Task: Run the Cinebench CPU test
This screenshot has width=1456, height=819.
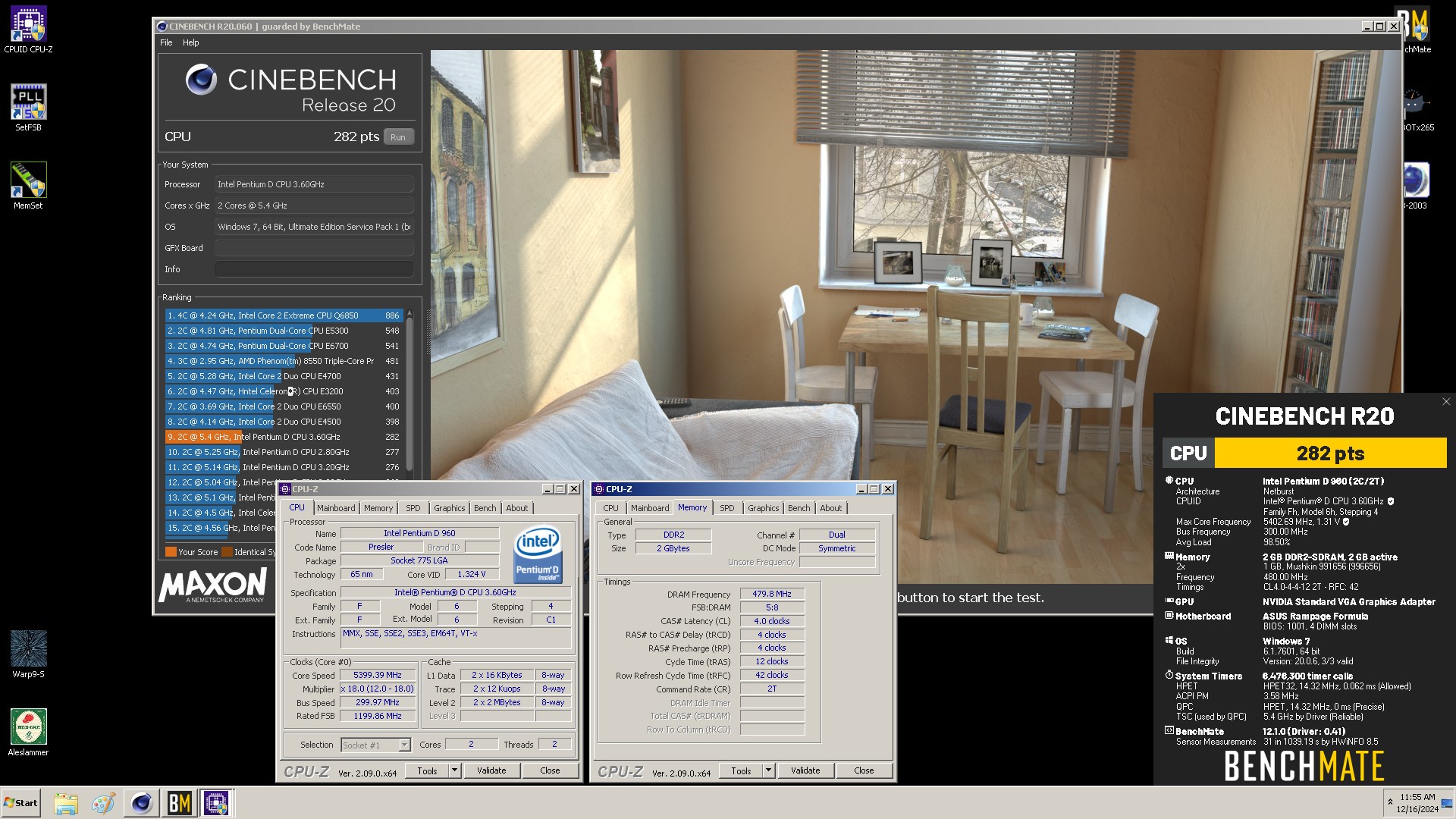Action: click(398, 136)
